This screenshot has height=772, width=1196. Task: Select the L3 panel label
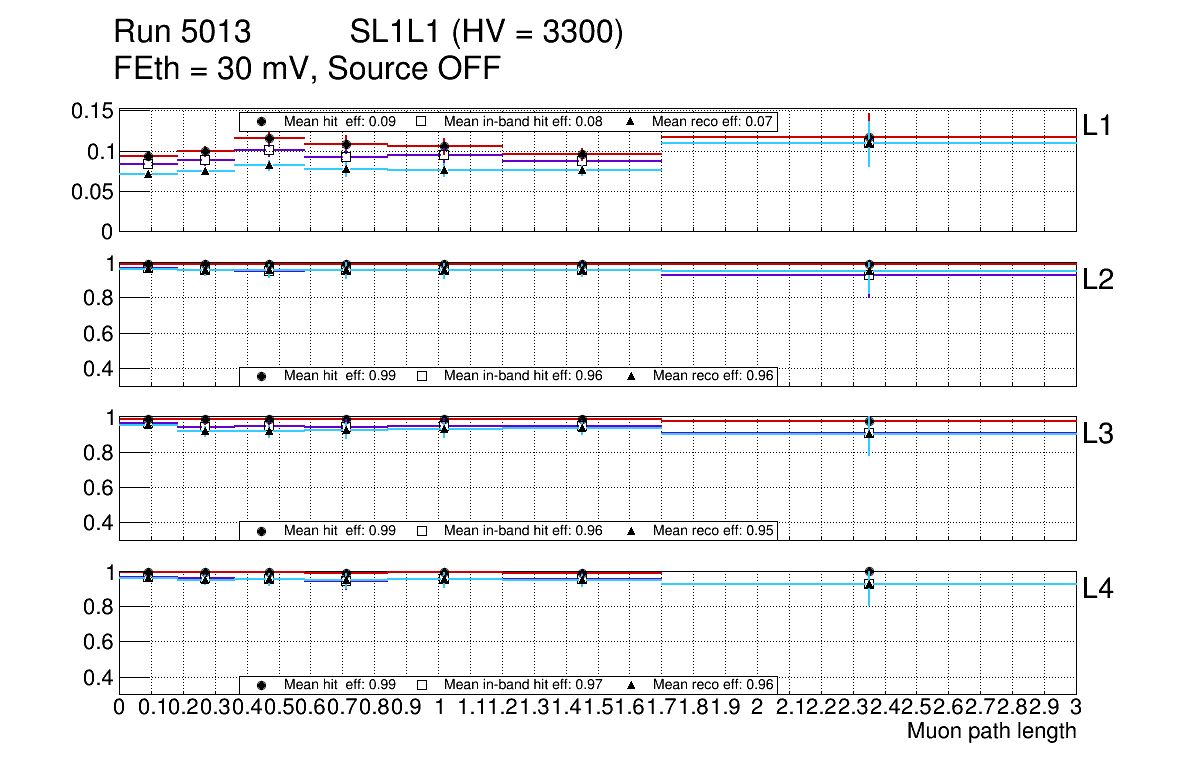pyautogui.click(x=1098, y=434)
